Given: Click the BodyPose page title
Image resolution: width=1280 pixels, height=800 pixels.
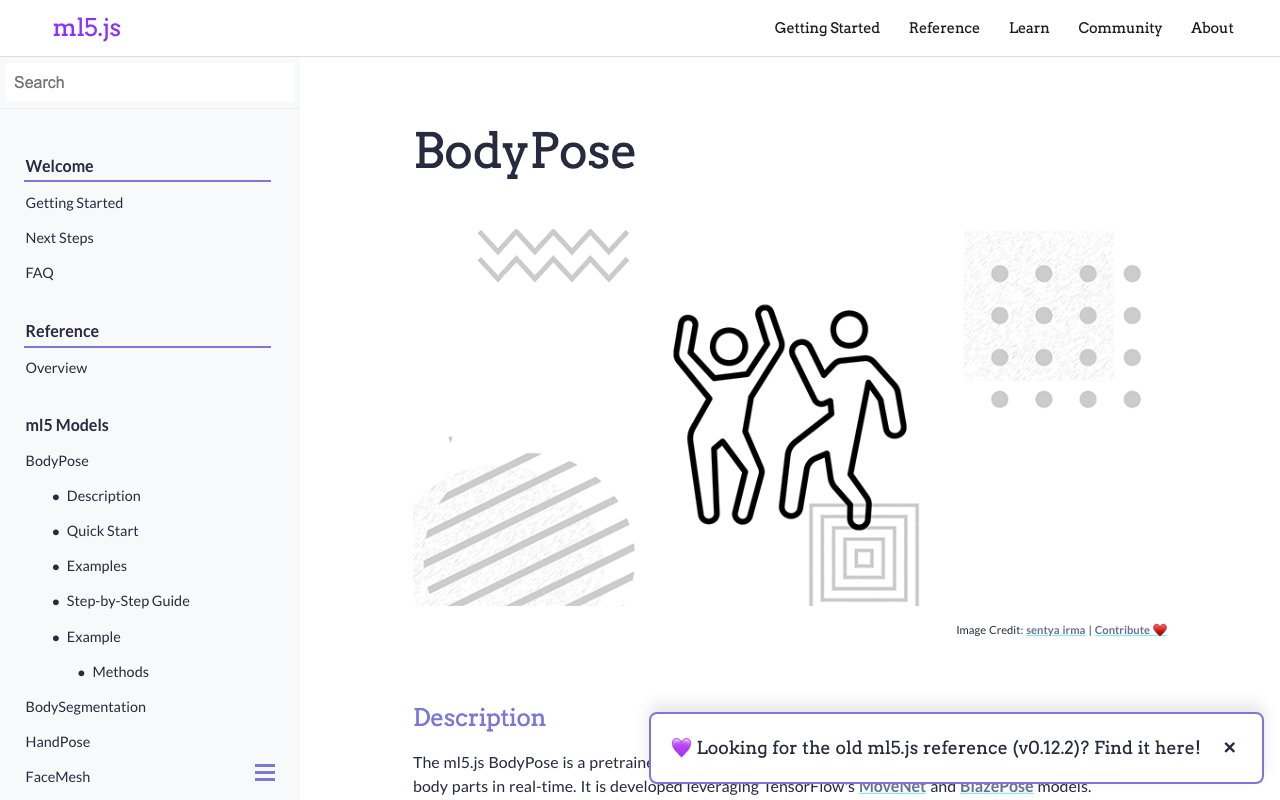Looking at the screenshot, I should pyautogui.click(x=525, y=152).
